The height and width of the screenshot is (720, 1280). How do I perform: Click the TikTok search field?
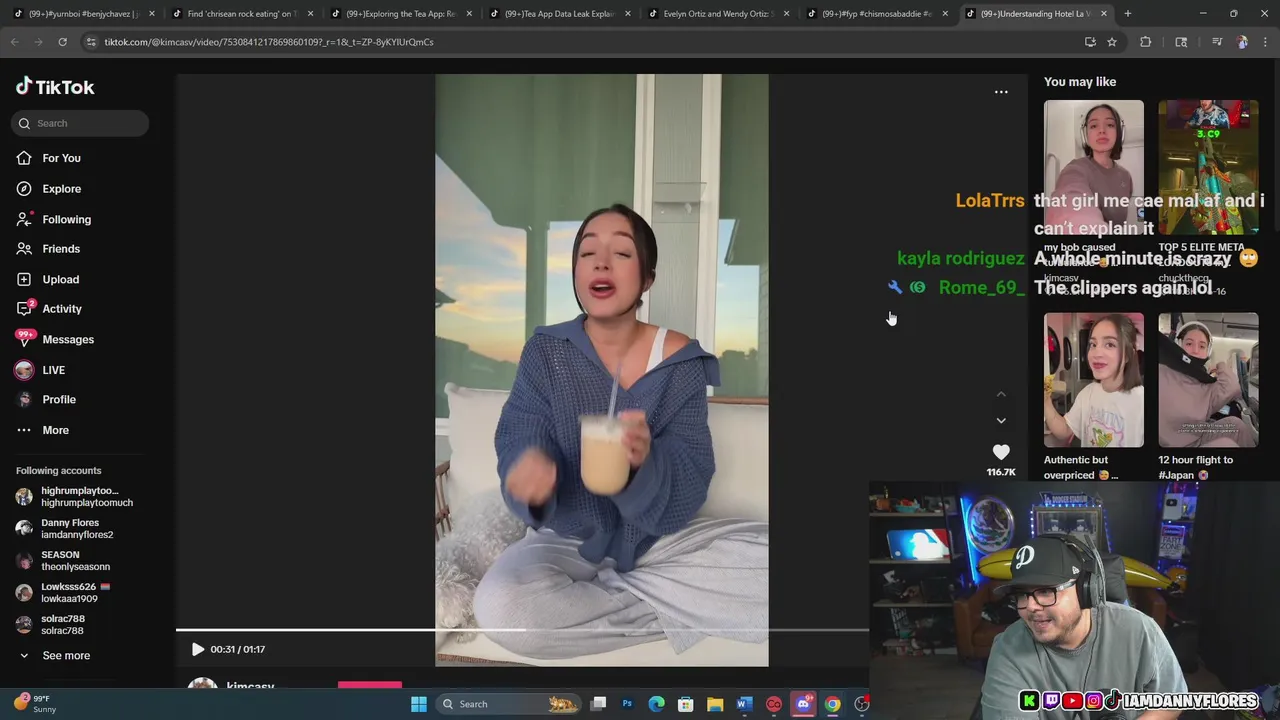pyautogui.click(x=80, y=123)
